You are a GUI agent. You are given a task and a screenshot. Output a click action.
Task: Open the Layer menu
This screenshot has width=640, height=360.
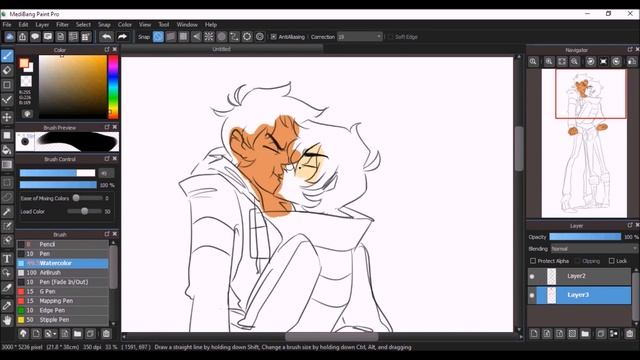point(42,24)
